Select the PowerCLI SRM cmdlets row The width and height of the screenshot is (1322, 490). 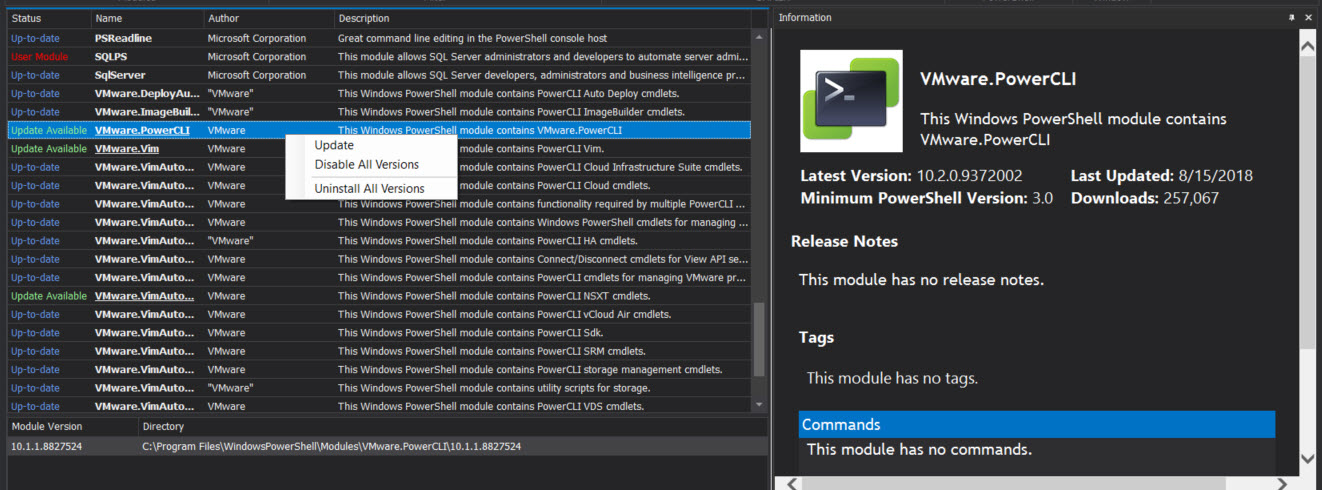click(379, 351)
